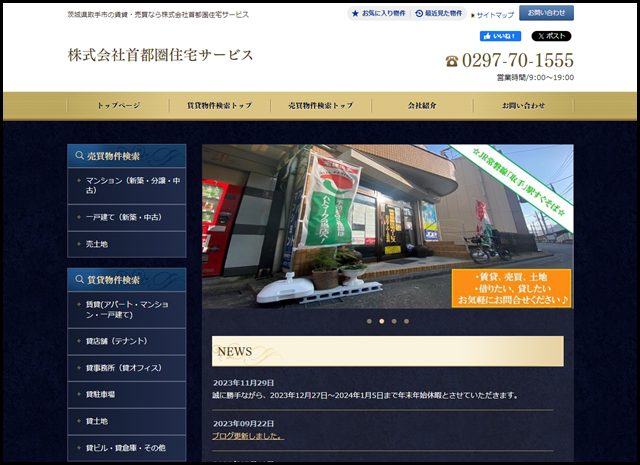
Task: Select 貸ビル・貸倉庫・その他 in the sidebar
Action: tap(127, 448)
